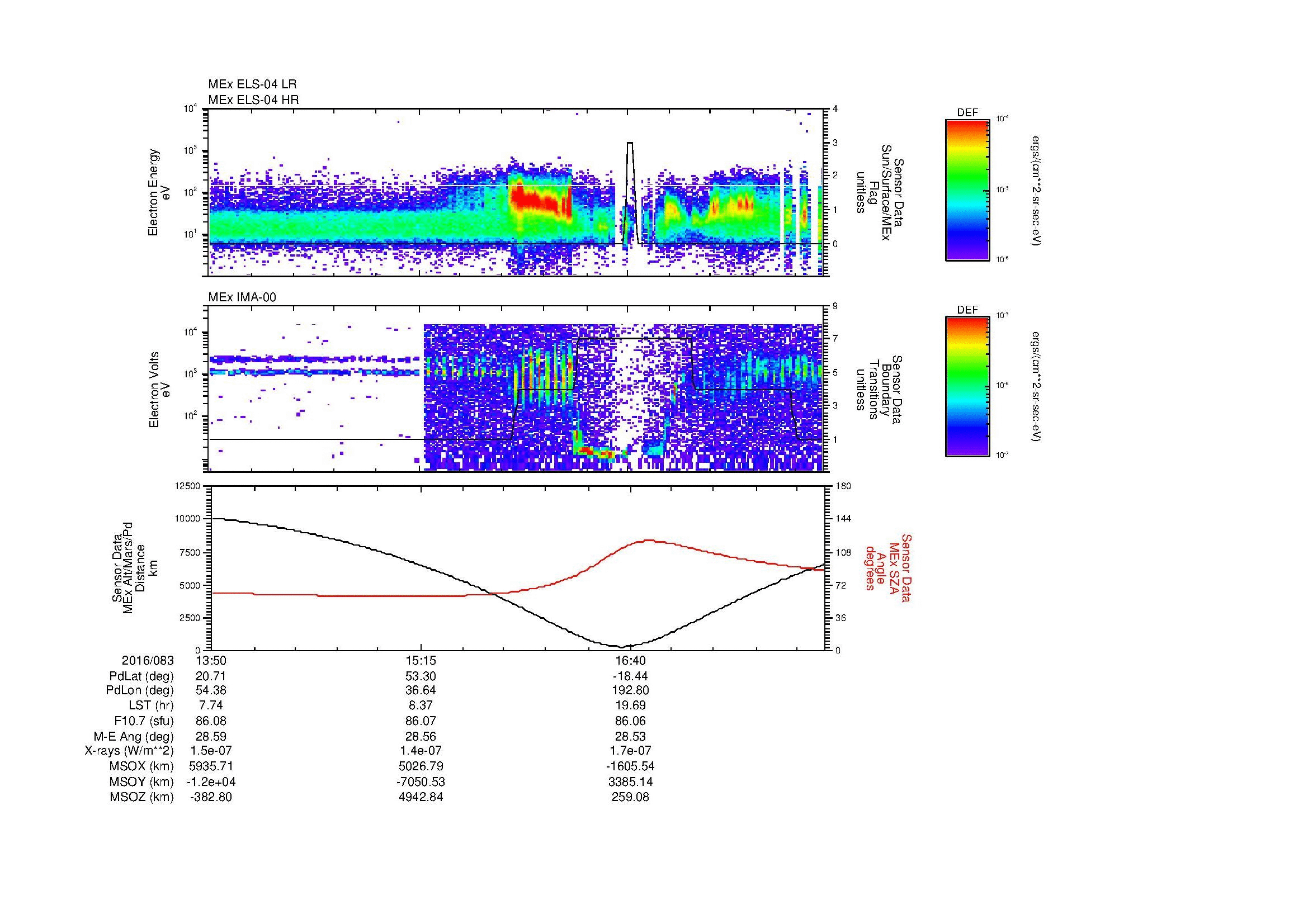Image resolution: width=1308 pixels, height=924 pixels.
Task: Click the MSOY value -1.2e+04
Action: point(211,781)
